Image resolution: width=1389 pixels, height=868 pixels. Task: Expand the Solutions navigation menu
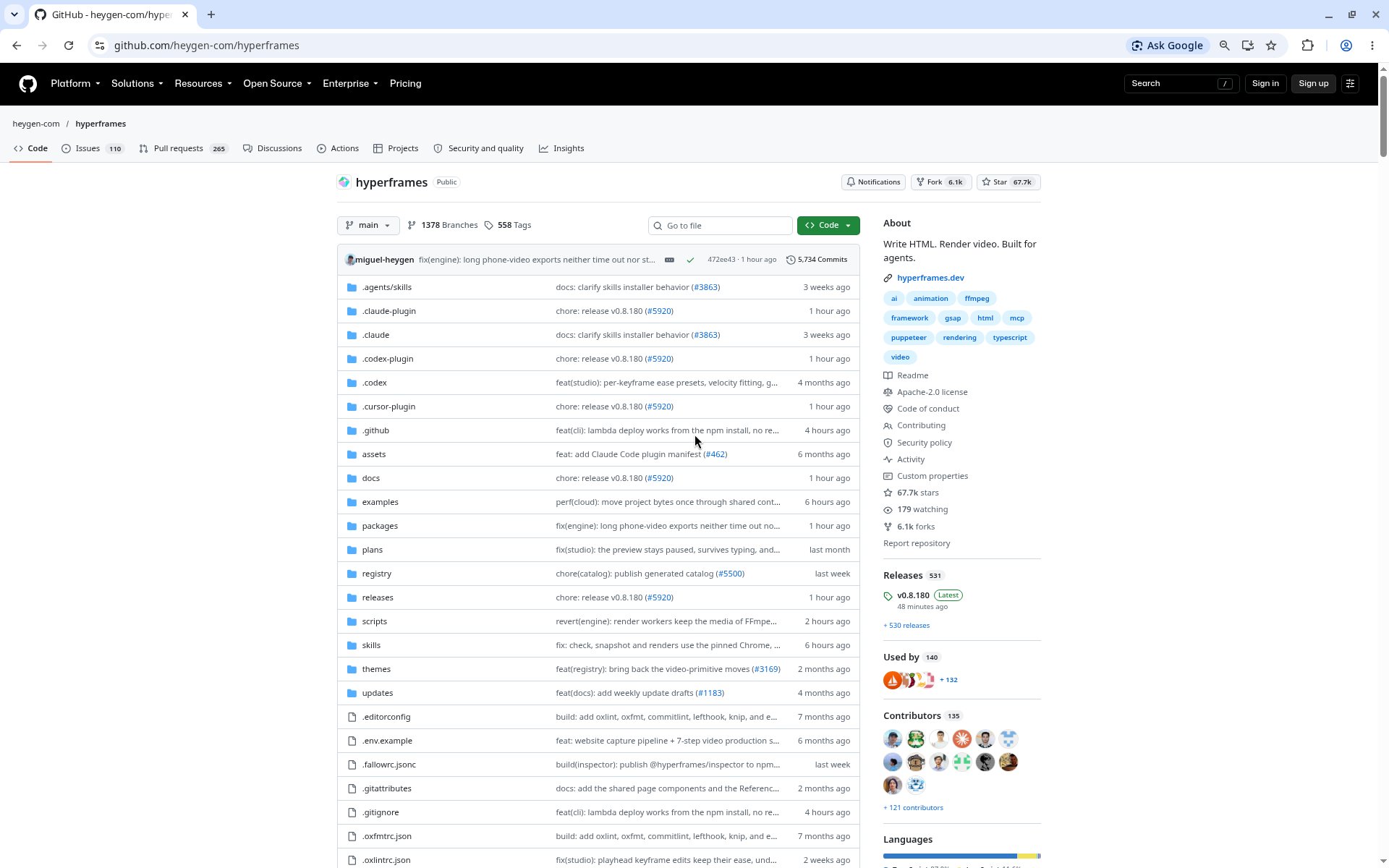[137, 84]
